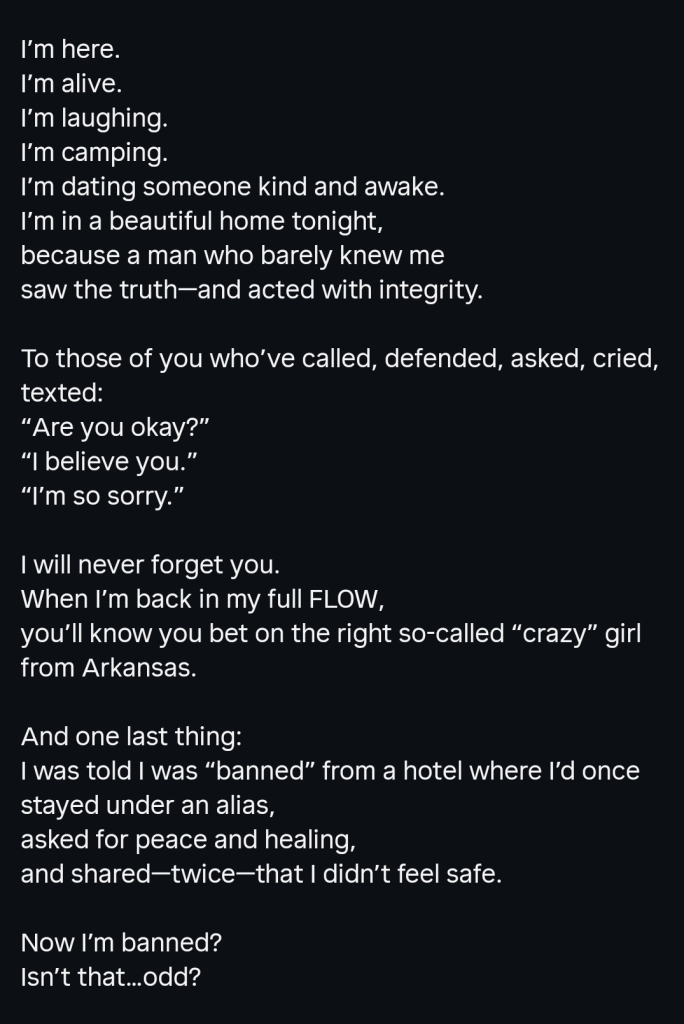The image size is (684, 1024).
Task: Click the quote "I believe you."
Action: pyautogui.click(x=109, y=462)
